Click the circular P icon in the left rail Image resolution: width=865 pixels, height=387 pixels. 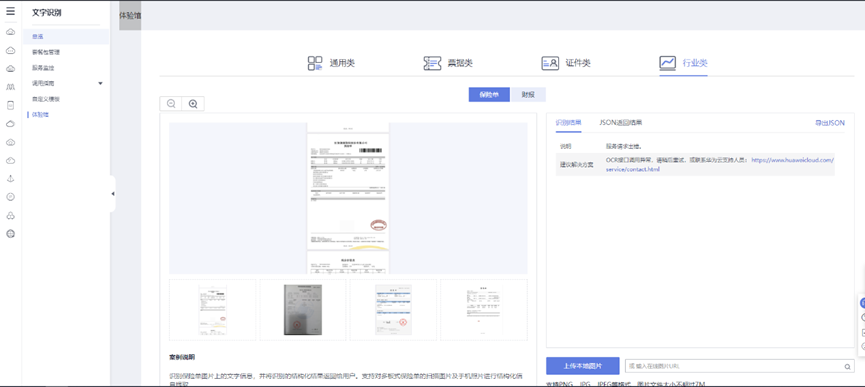(x=10, y=197)
